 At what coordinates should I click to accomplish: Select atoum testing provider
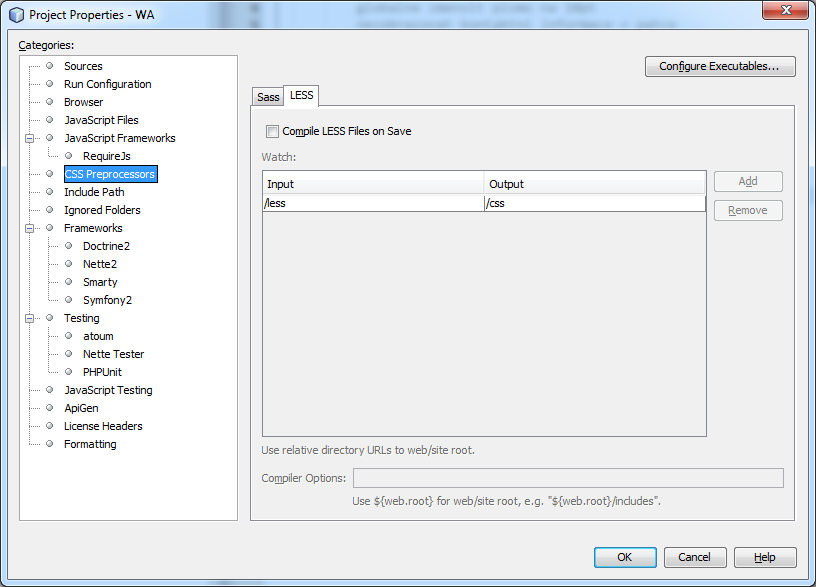coord(98,336)
